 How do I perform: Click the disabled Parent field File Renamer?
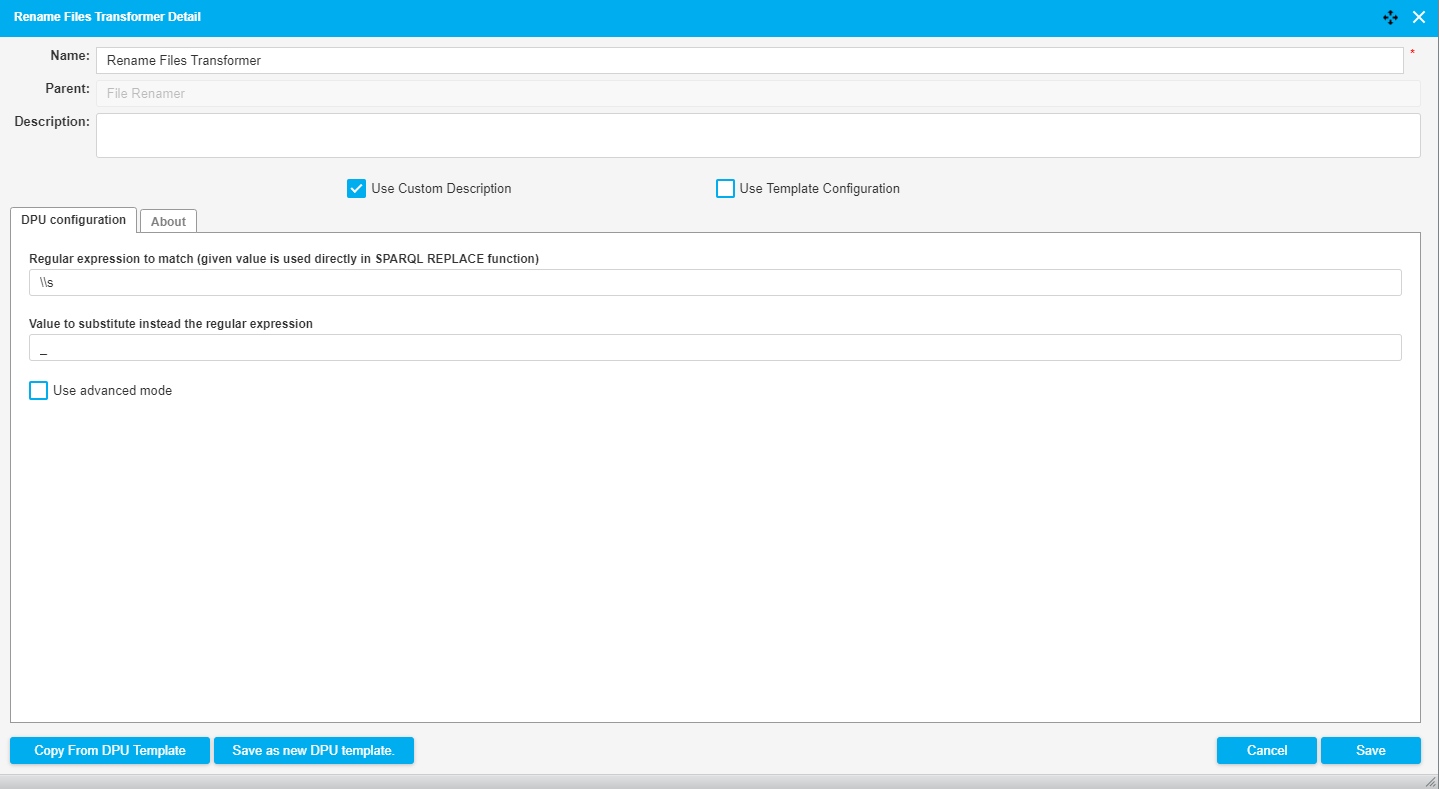tap(757, 93)
